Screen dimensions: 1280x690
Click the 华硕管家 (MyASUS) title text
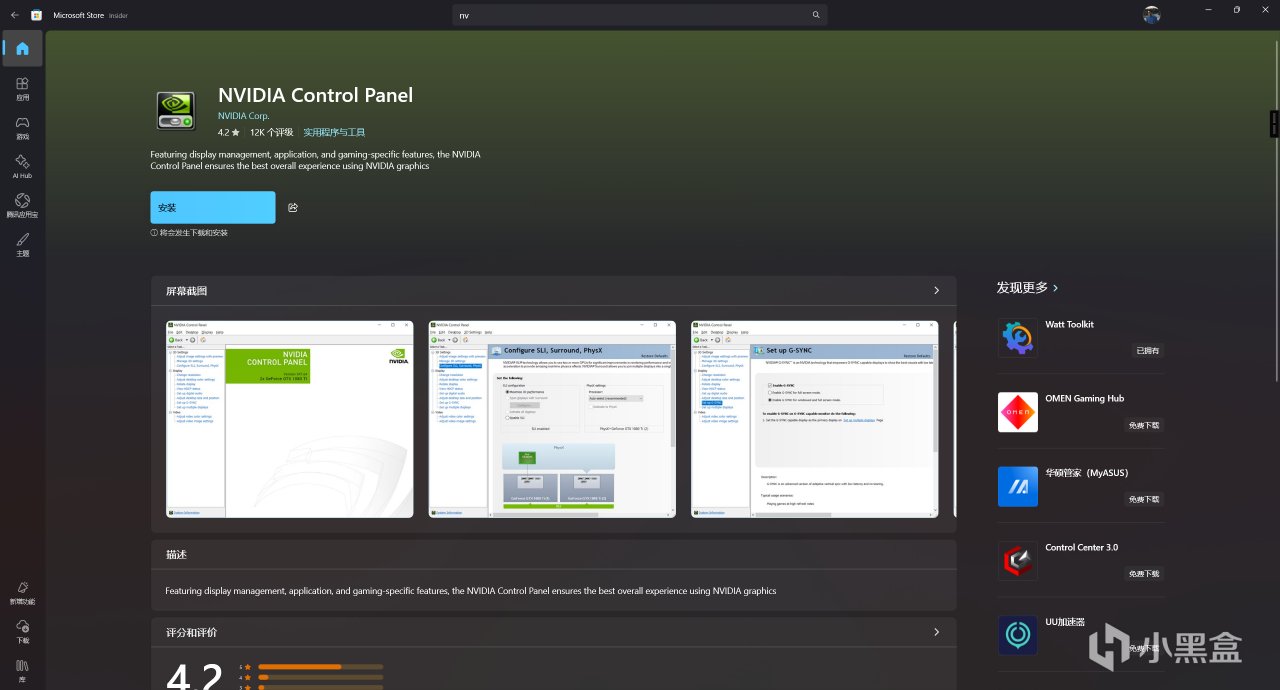tap(1086, 472)
